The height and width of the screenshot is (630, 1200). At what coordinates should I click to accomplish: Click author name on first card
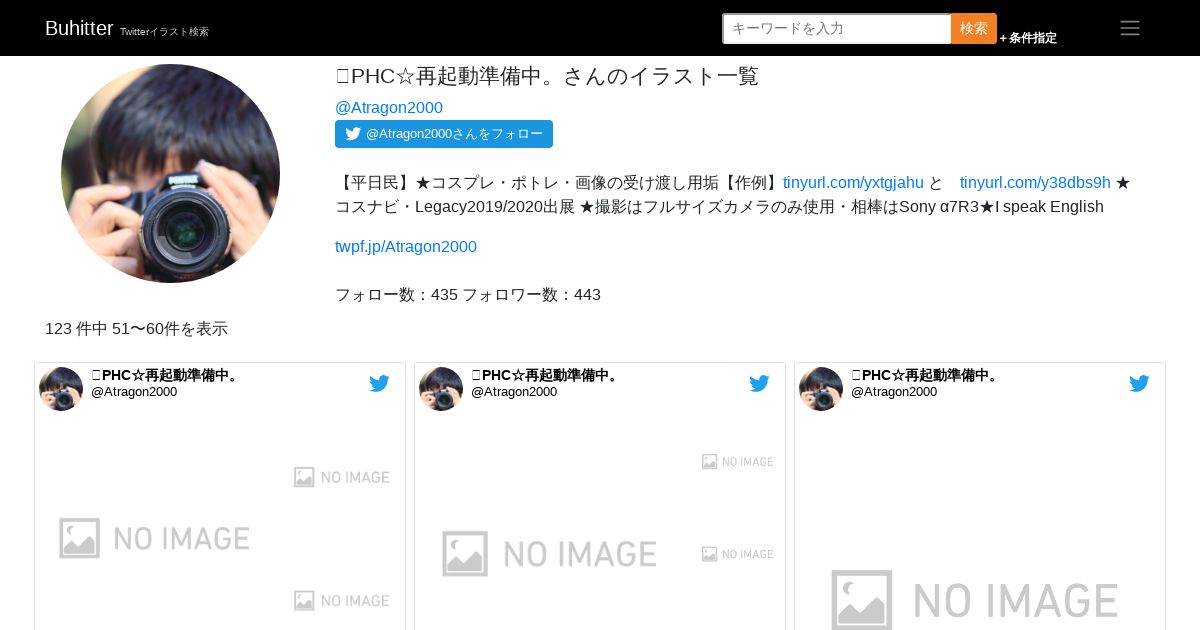165,375
